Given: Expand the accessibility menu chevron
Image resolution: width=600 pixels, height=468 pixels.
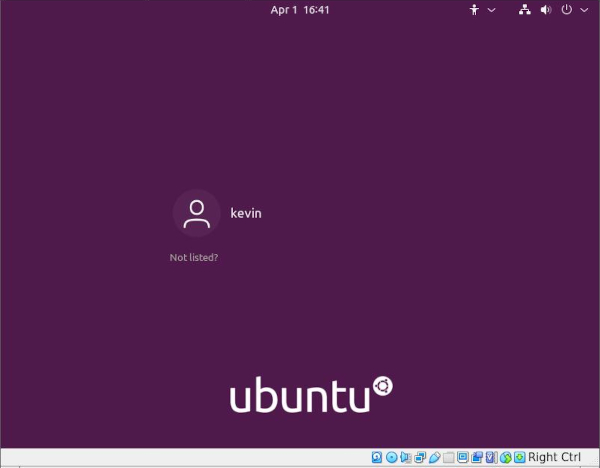Looking at the screenshot, I should (x=491, y=10).
